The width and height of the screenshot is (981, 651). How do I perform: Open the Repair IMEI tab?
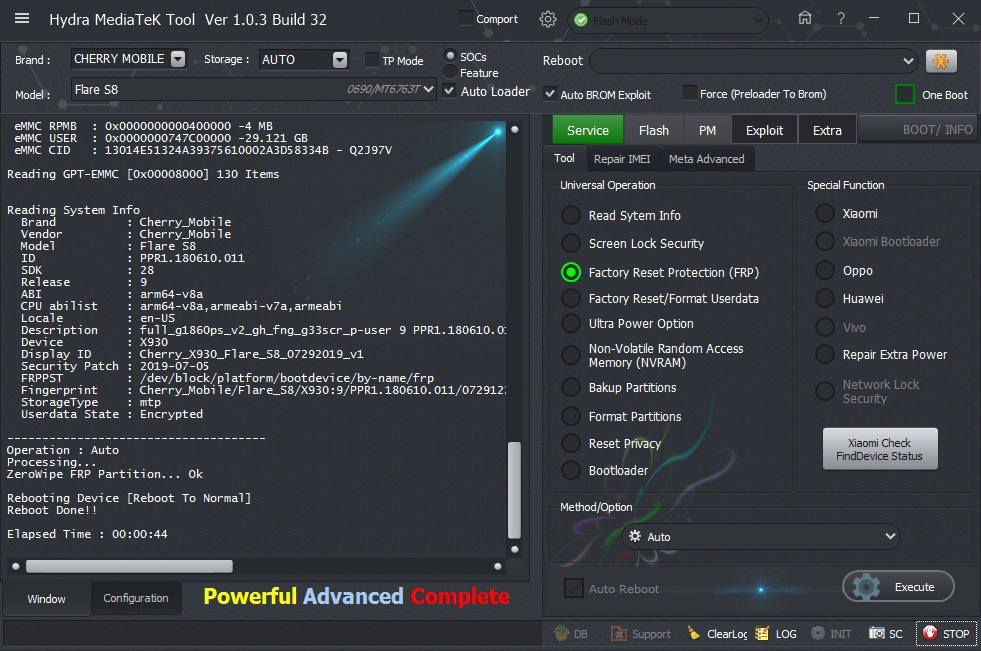pos(622,159)
